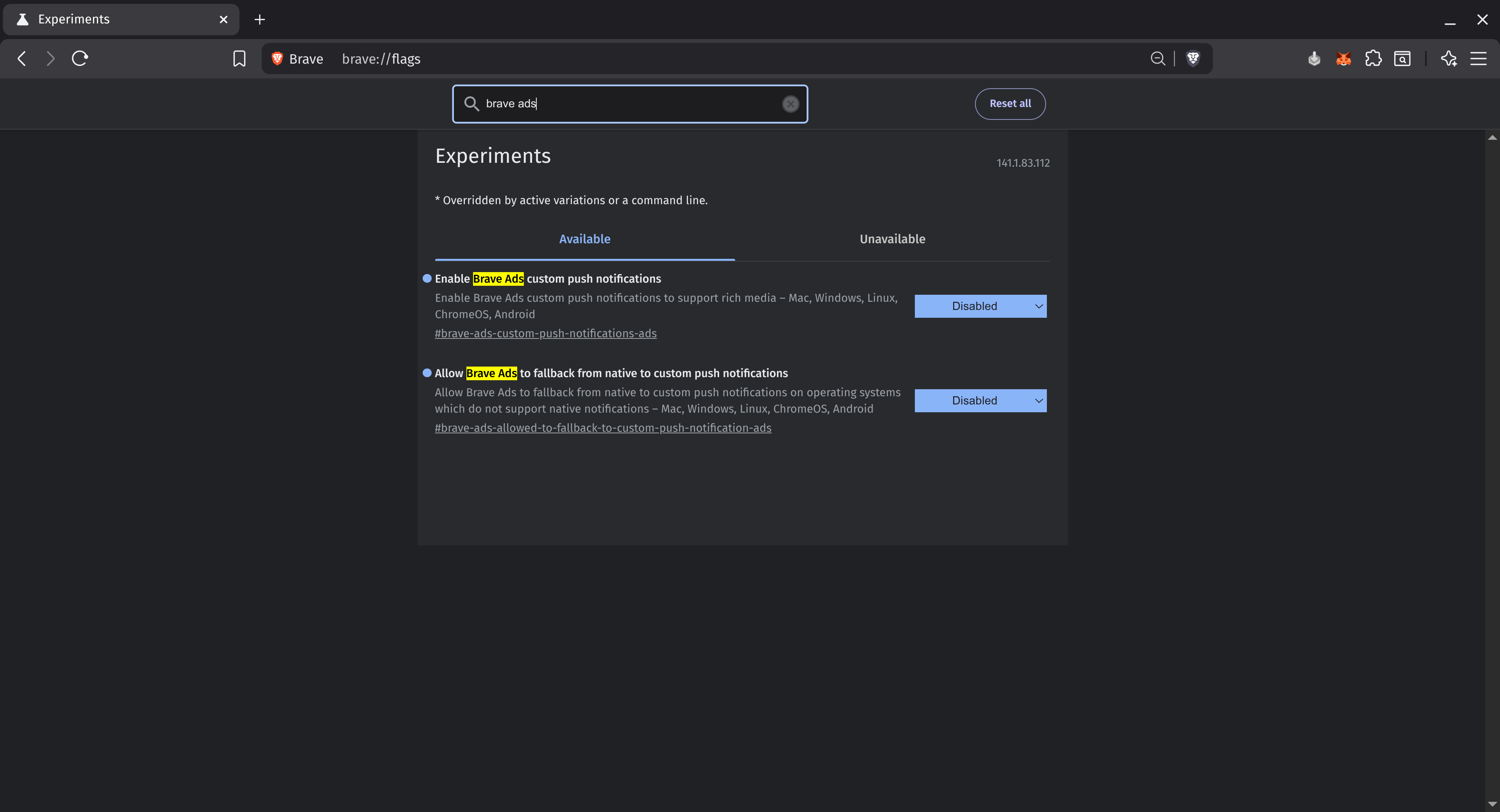The height and width of the screenshot is (812, 1500).
Task: Open the hamburger main menu
Action: 1478,59
